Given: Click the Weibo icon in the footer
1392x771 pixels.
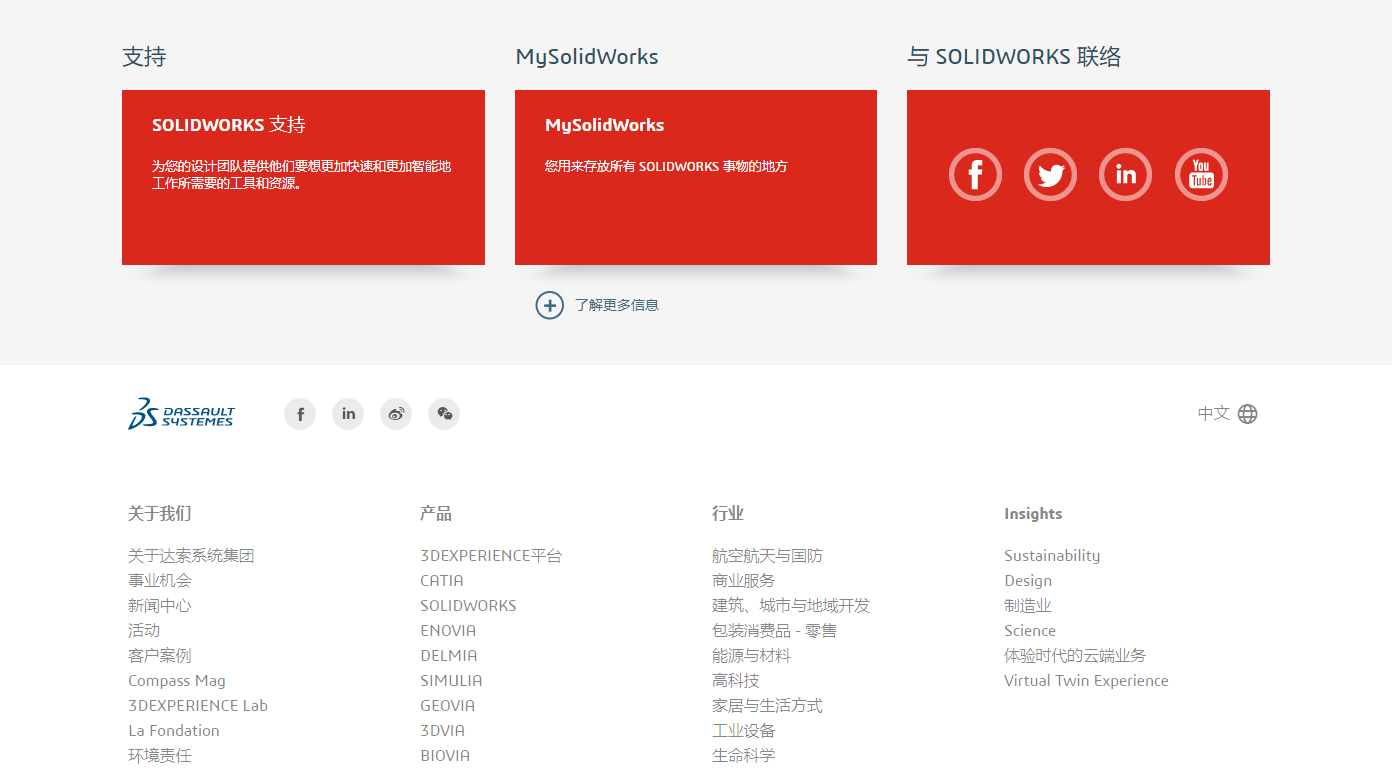Looking at the screenshot, I should 396,413.
